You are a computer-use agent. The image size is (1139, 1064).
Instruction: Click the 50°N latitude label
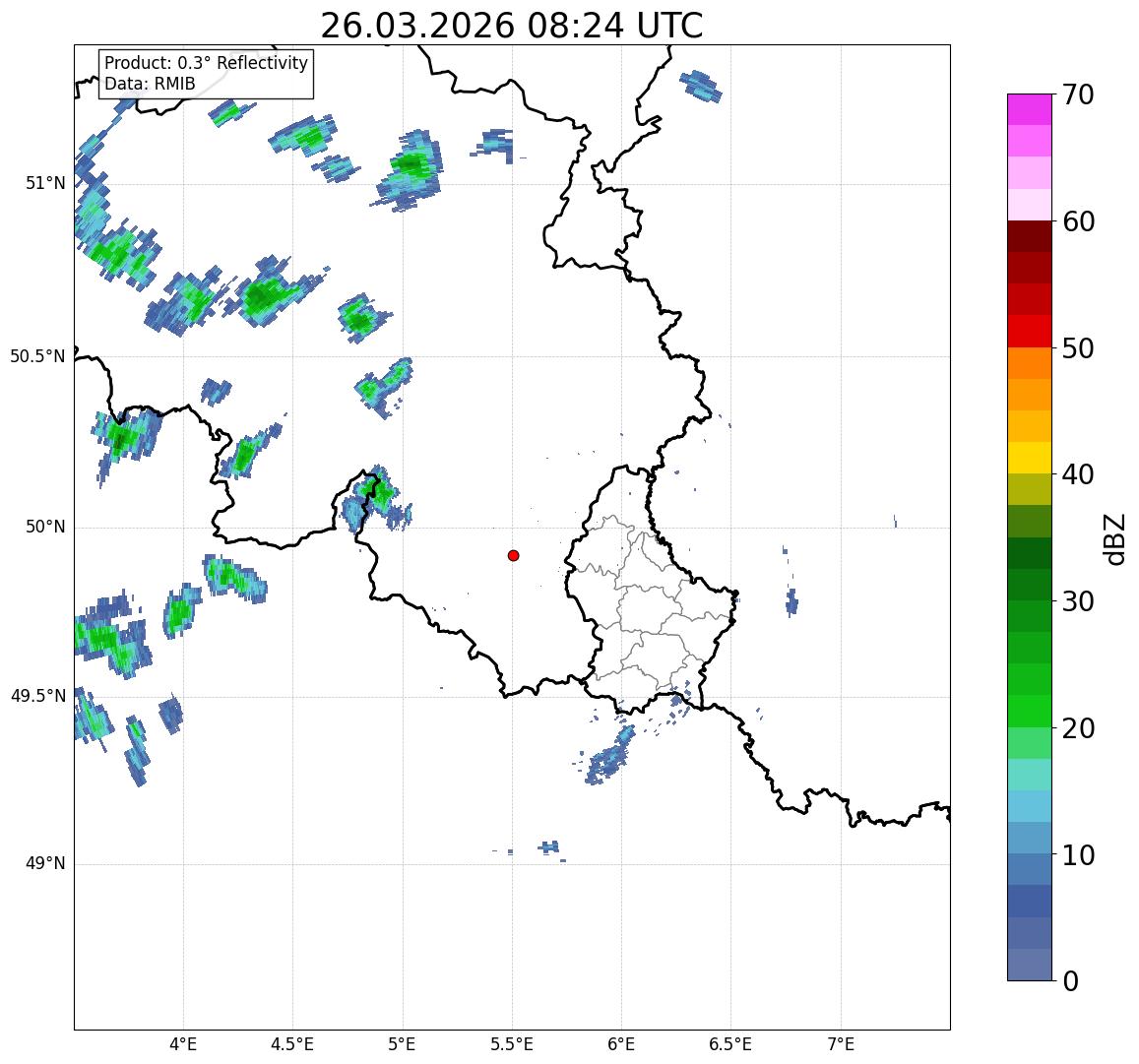(45, 527)
